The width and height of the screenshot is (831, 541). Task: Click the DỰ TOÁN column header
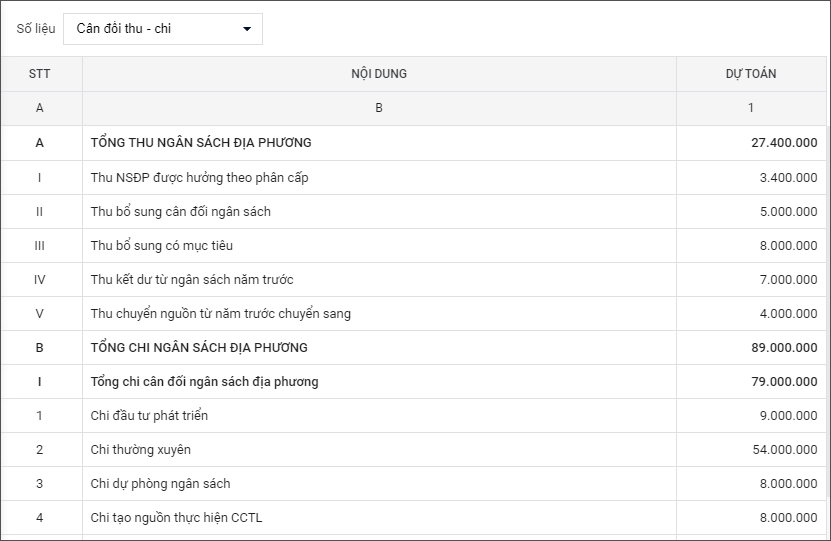[750, 74]
